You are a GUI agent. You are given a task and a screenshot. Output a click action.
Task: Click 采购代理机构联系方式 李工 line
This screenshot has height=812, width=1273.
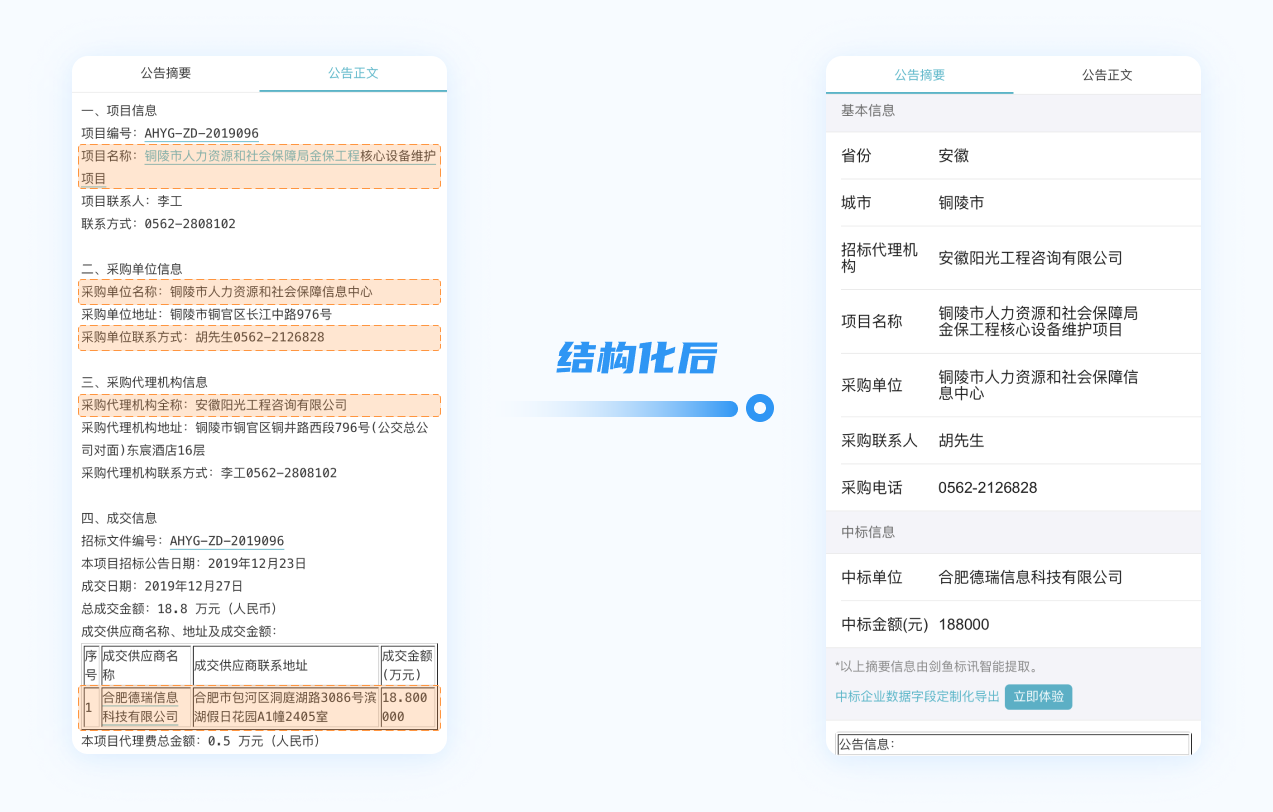(x=209, y=473)
